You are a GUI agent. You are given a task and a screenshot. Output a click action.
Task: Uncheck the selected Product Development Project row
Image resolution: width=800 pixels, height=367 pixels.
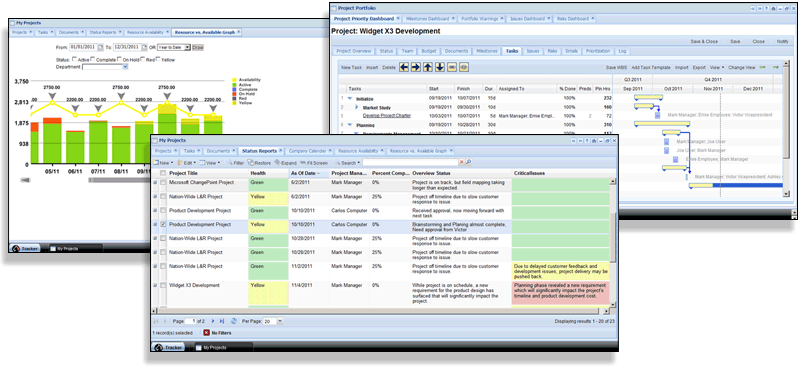(163, 224)
